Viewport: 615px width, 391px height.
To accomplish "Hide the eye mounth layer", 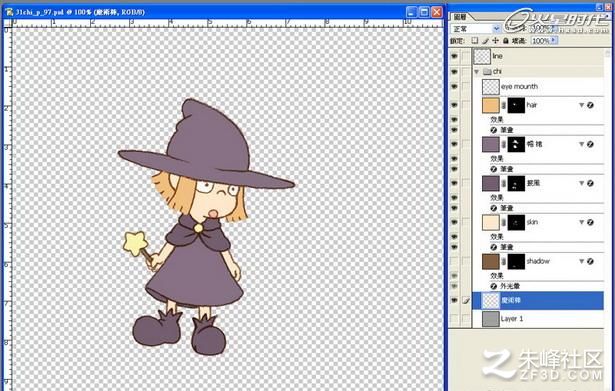I will (454, 87).
